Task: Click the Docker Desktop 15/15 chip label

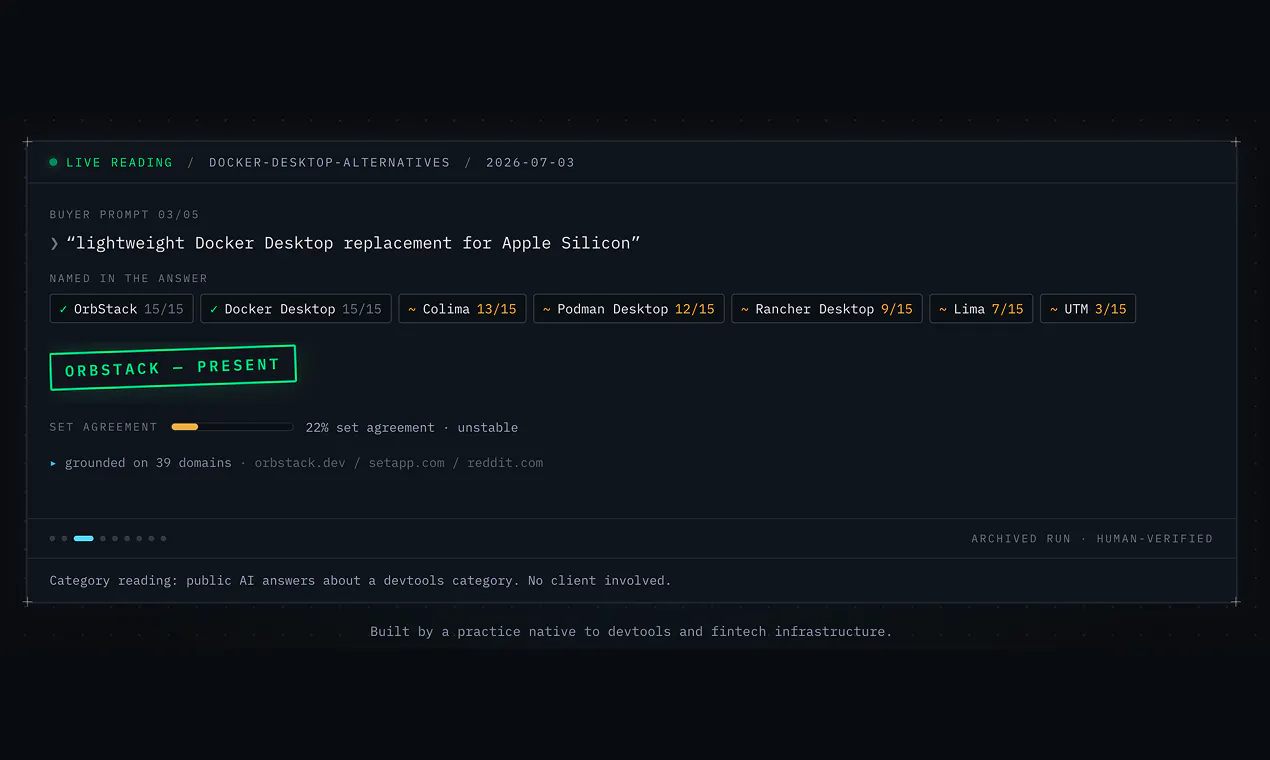Action: pos(296,309)
